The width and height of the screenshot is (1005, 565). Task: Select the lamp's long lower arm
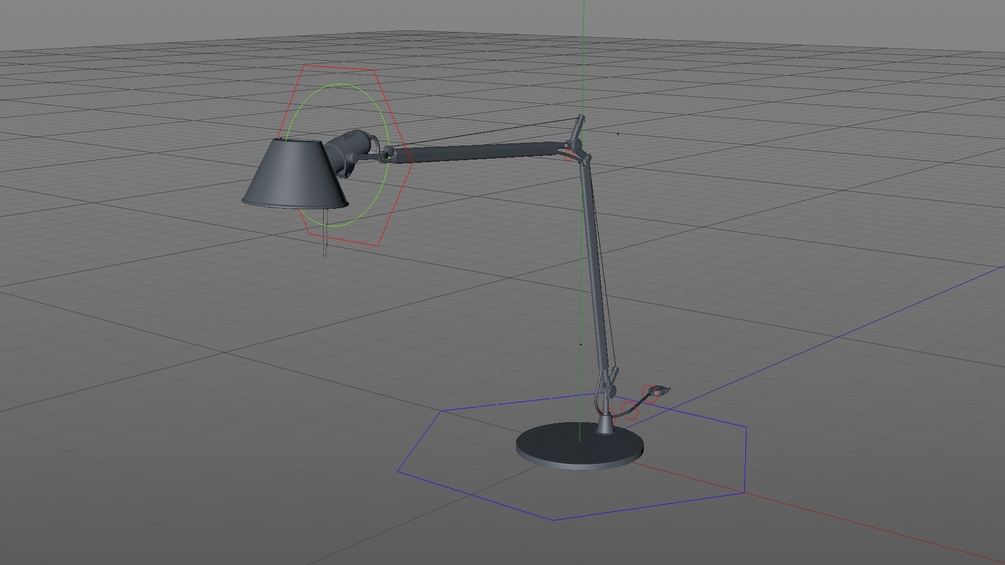[595, 266]
